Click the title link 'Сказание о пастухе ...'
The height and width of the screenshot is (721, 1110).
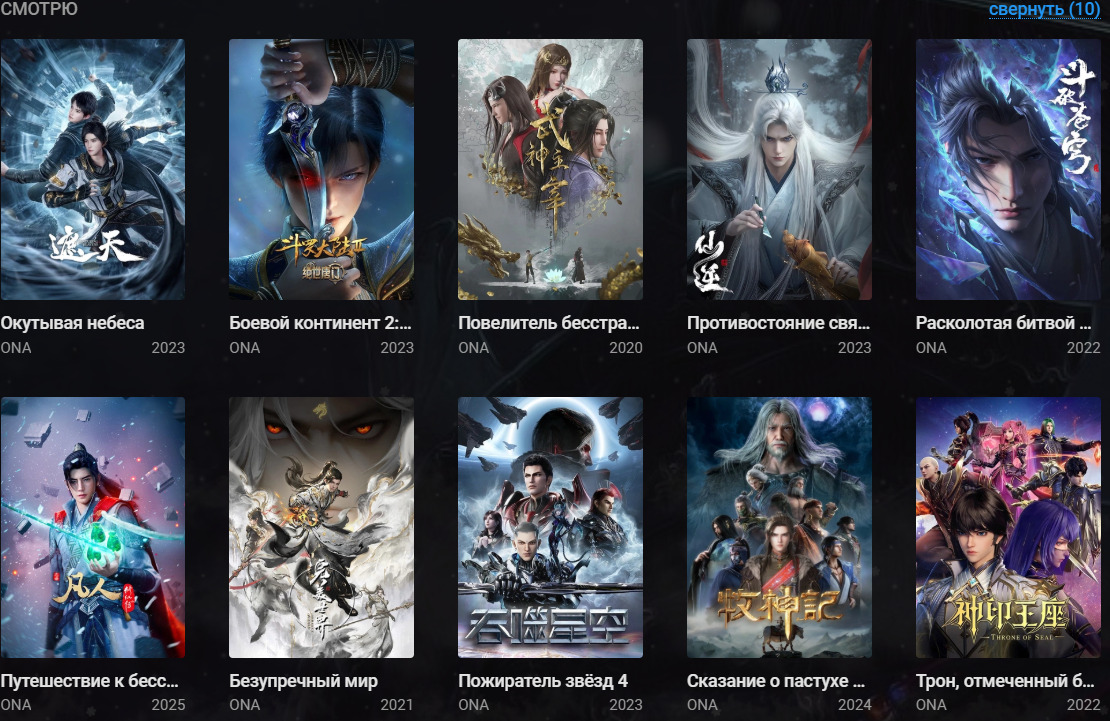(x=776, y=681)
